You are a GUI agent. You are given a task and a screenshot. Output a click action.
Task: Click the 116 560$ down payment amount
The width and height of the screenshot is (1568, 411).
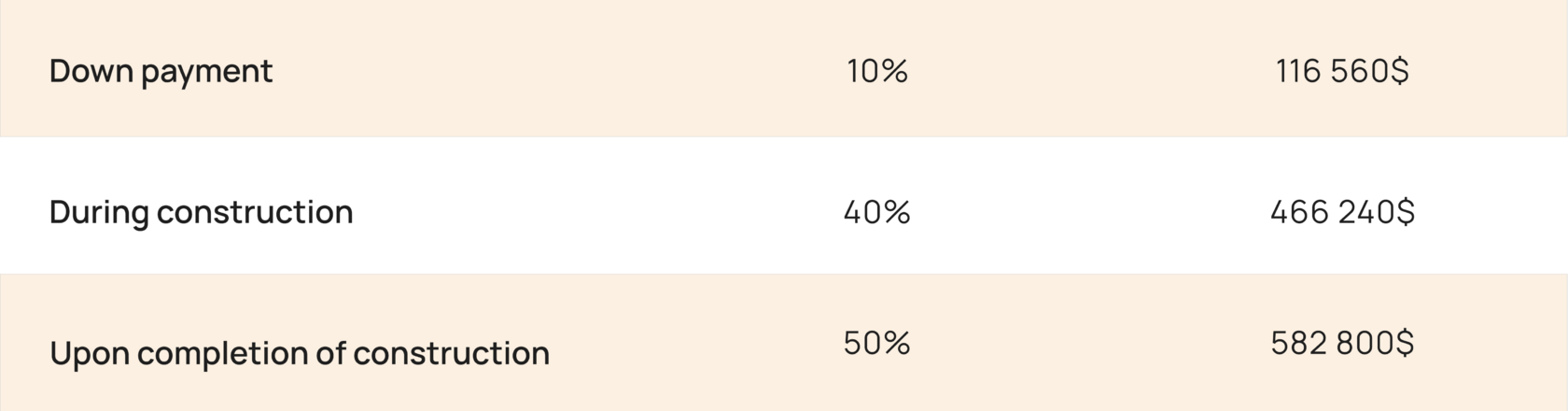(x=1342, y=71)
